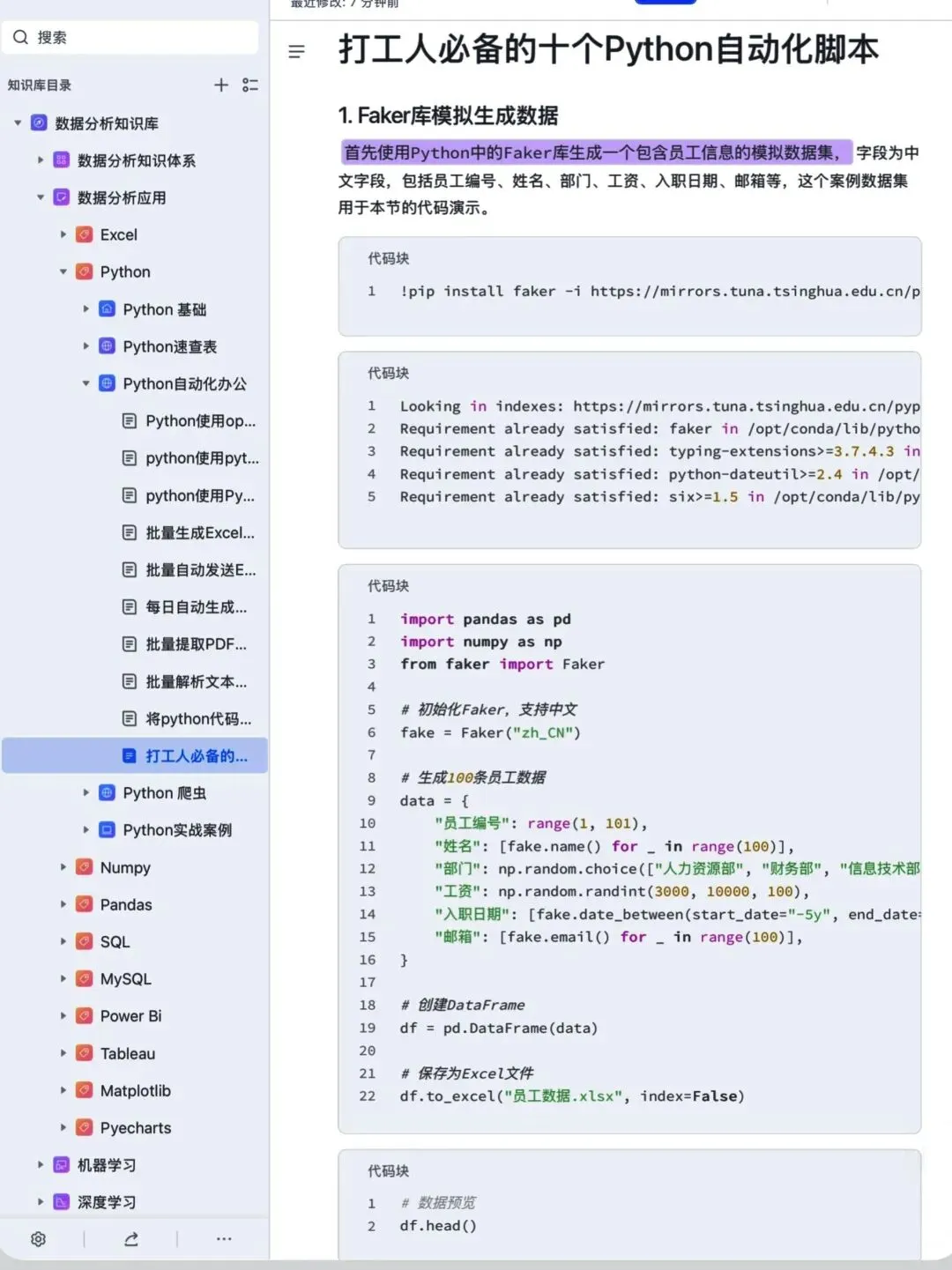Click the search magnifier icon

(20, 37)
